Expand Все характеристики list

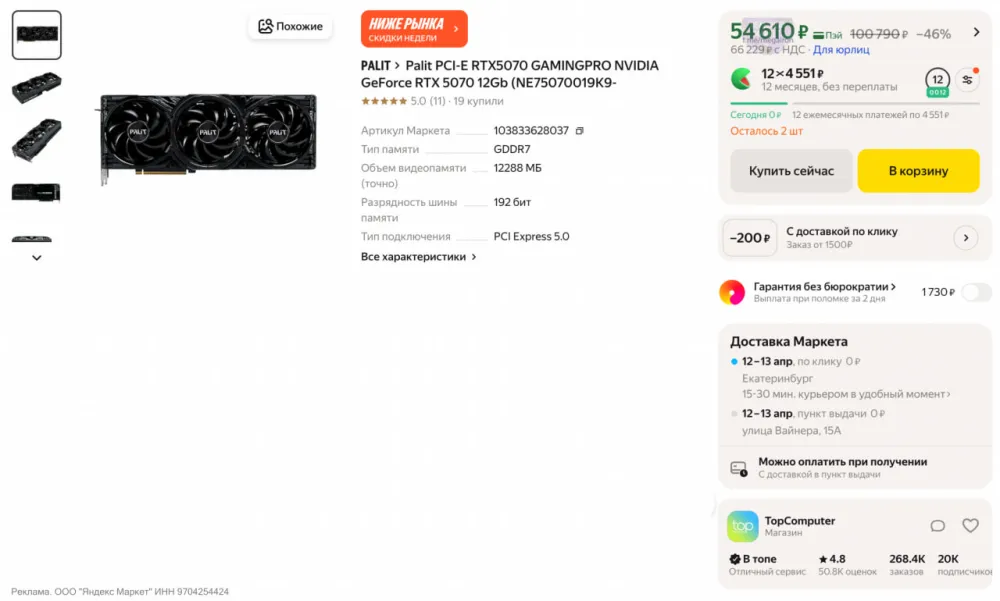click(x=418, y=257)
